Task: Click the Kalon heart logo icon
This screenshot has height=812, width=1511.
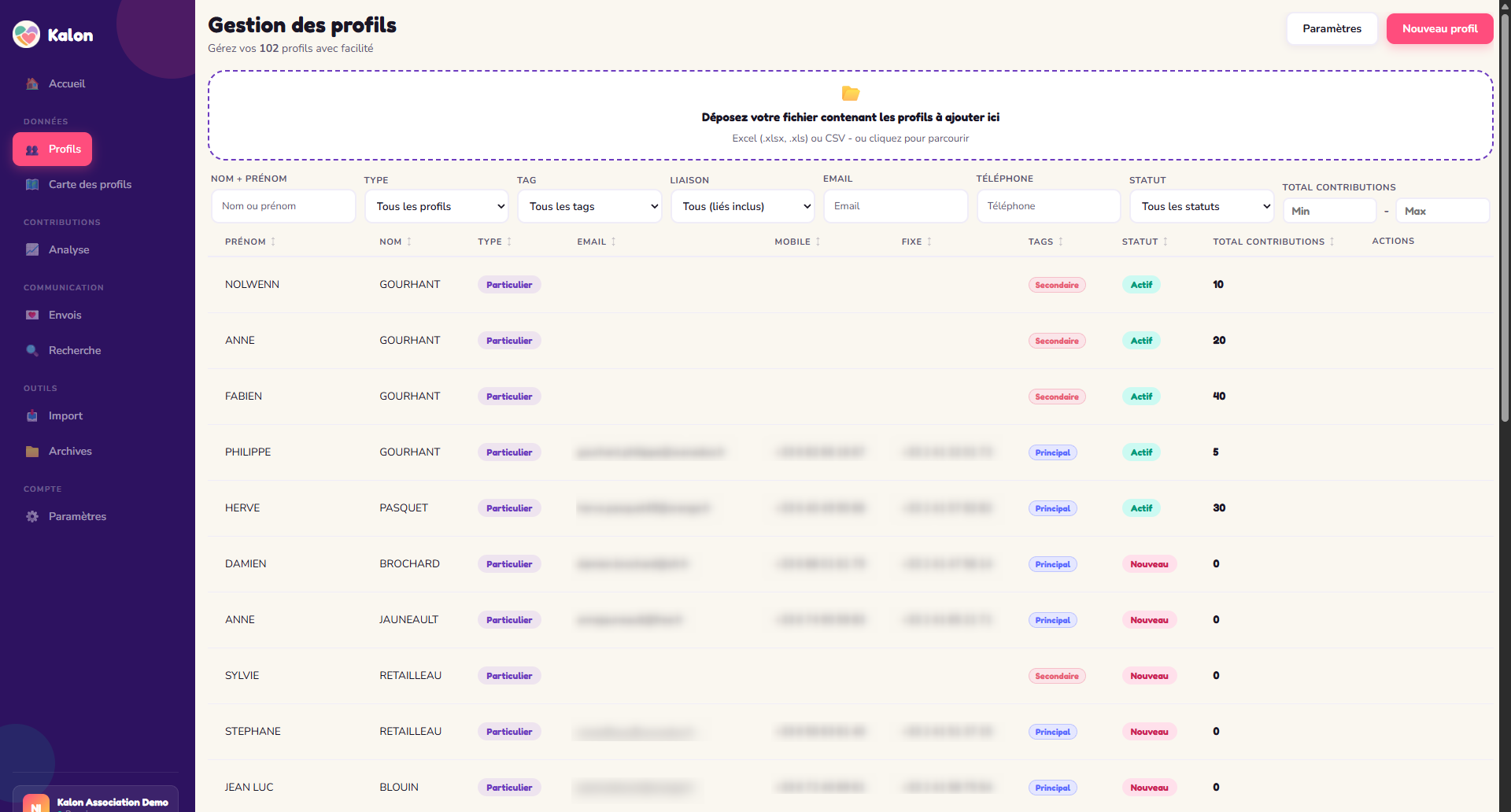Action: [x=26, y=35]
